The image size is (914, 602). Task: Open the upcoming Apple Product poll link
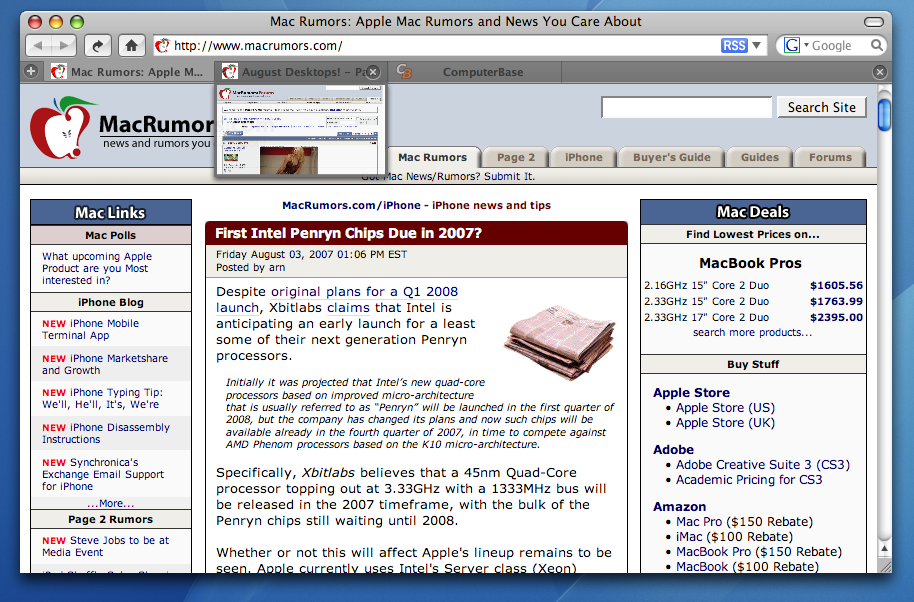(97, 268)
